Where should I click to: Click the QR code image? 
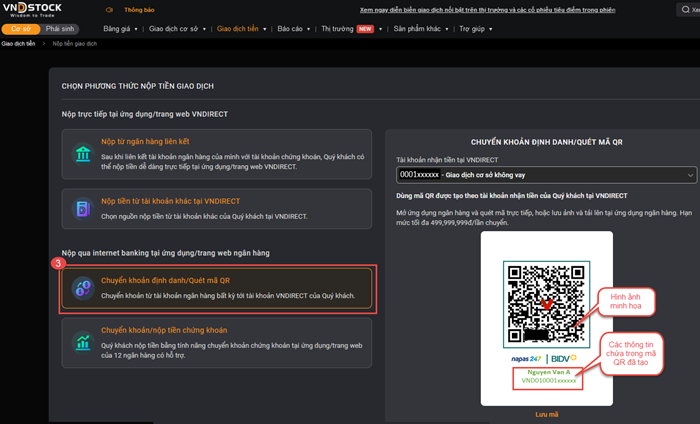pyautogui.click(x=546, y=304)
